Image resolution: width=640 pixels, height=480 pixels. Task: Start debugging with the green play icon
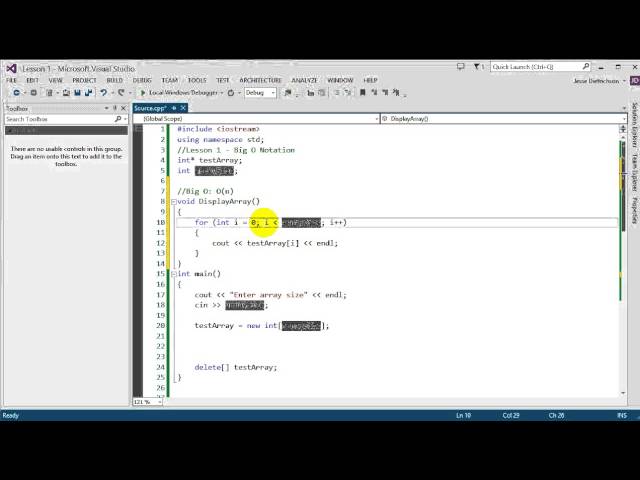[143, 93]
